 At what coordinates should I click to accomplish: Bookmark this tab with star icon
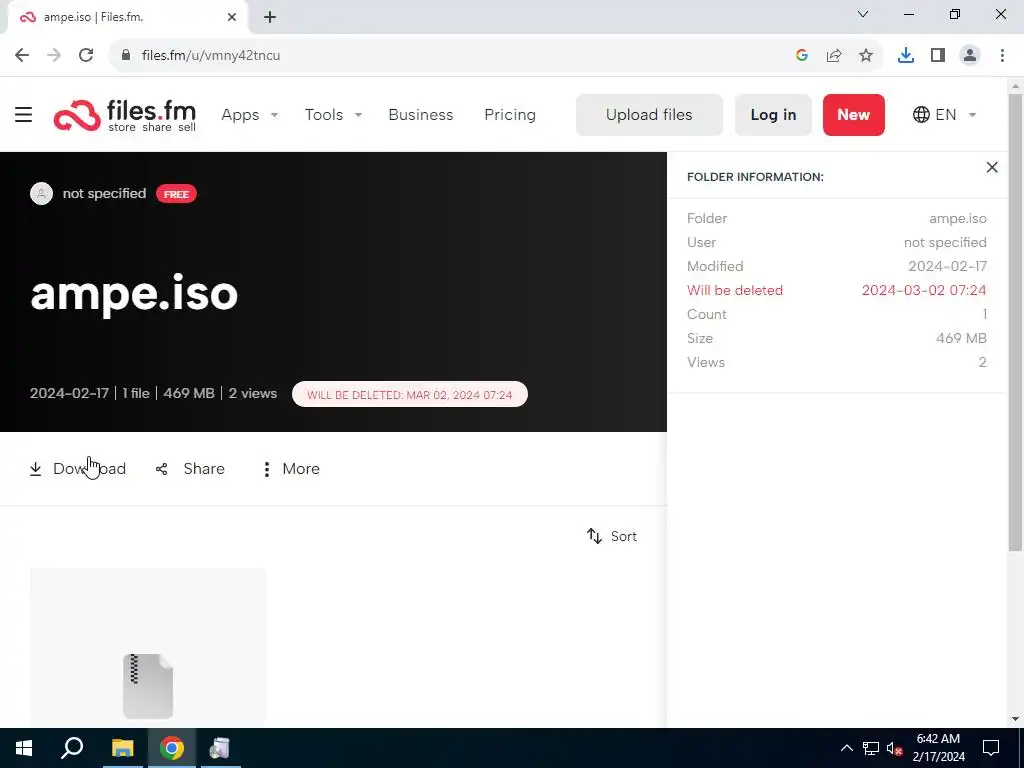tap(866, 56)
